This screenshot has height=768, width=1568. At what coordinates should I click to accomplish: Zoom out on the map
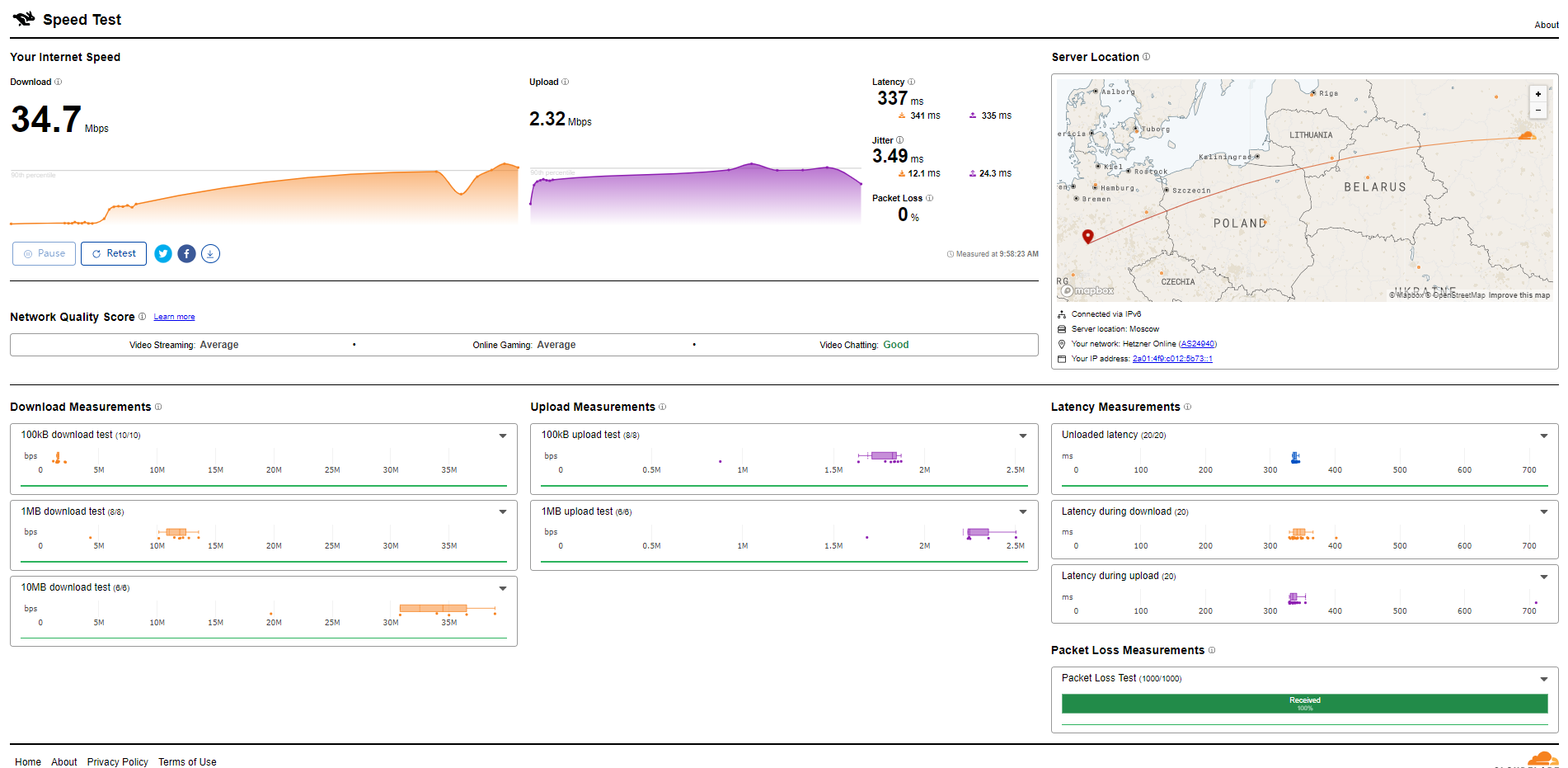1537,110
